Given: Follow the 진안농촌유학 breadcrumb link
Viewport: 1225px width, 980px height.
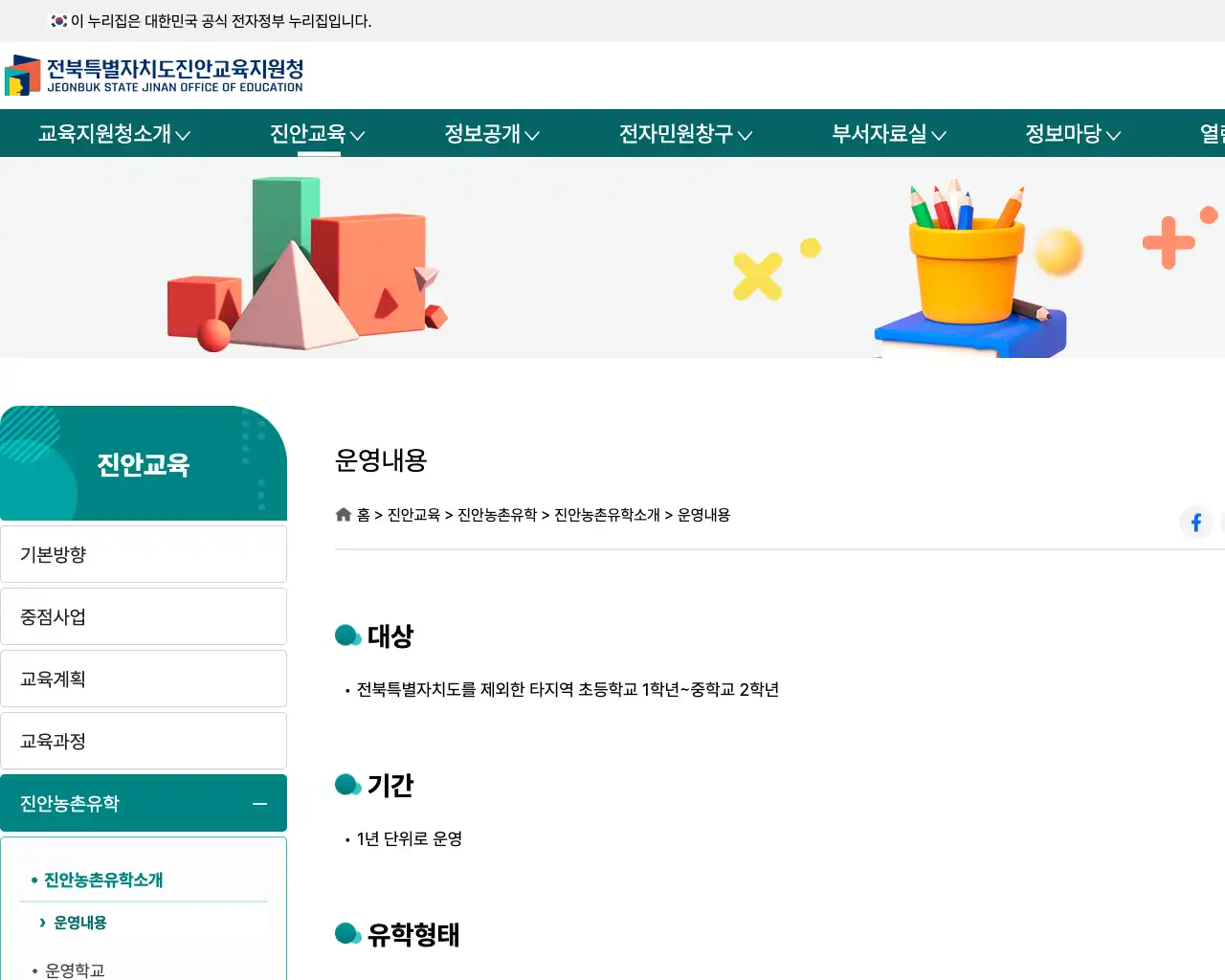Looking at the screenshot, I should pos(497,514).
